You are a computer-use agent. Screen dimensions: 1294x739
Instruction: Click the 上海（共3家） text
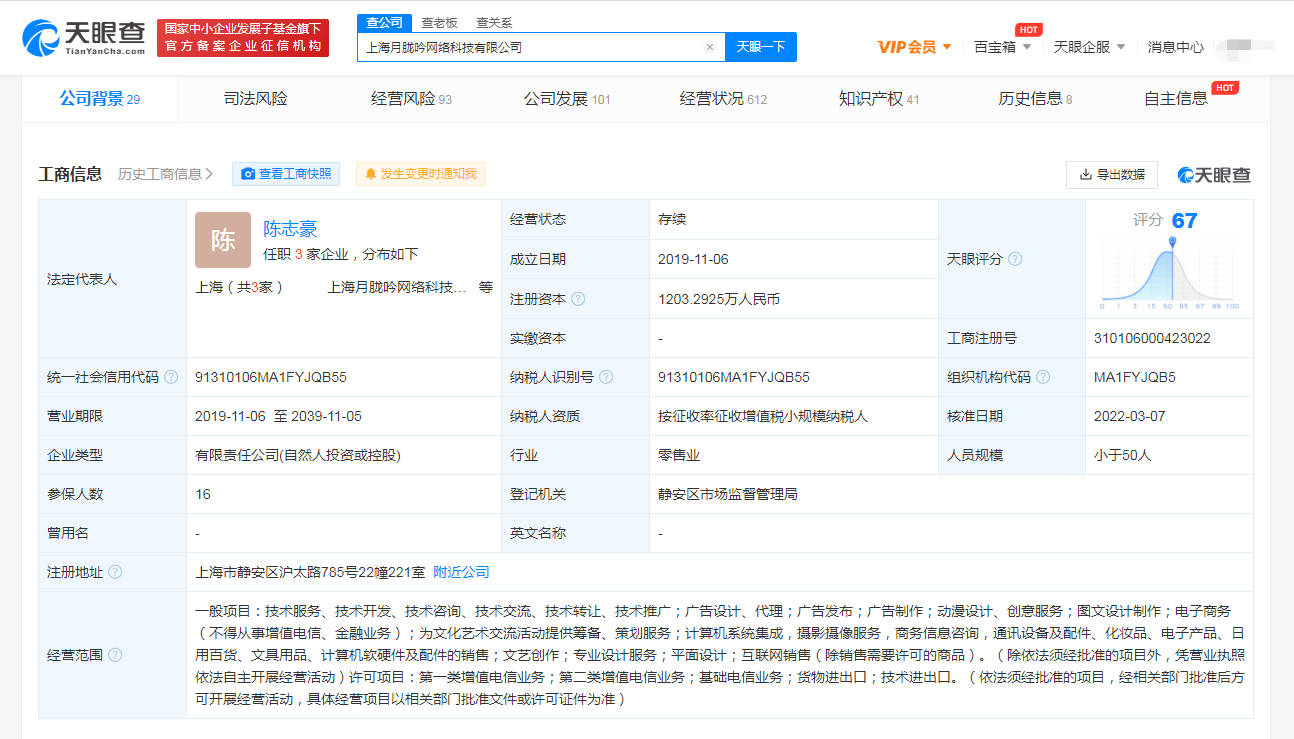[x=240, y=287]
